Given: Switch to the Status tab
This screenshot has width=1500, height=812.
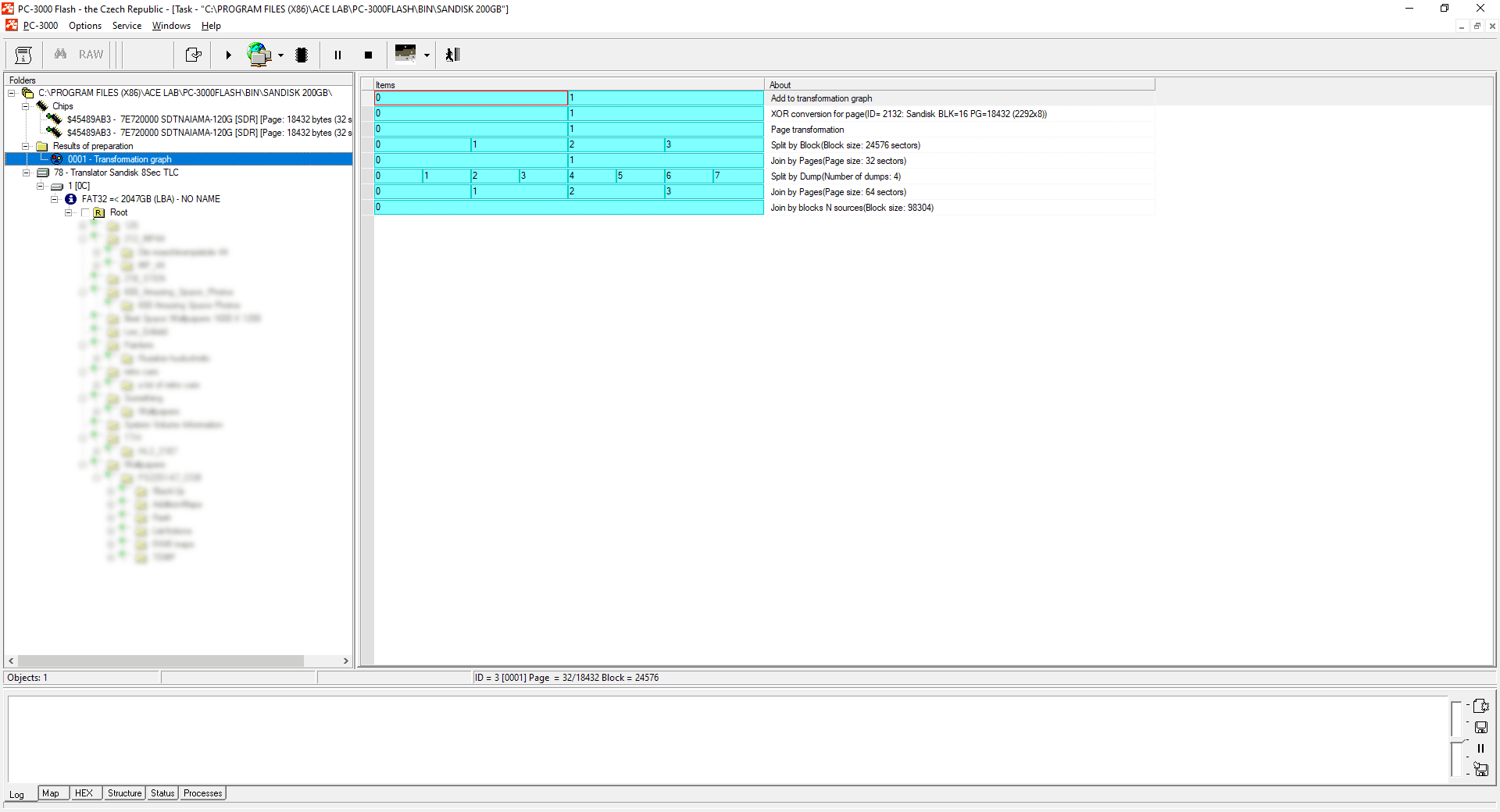Looking at the screenshot, I should coord(162,793).
